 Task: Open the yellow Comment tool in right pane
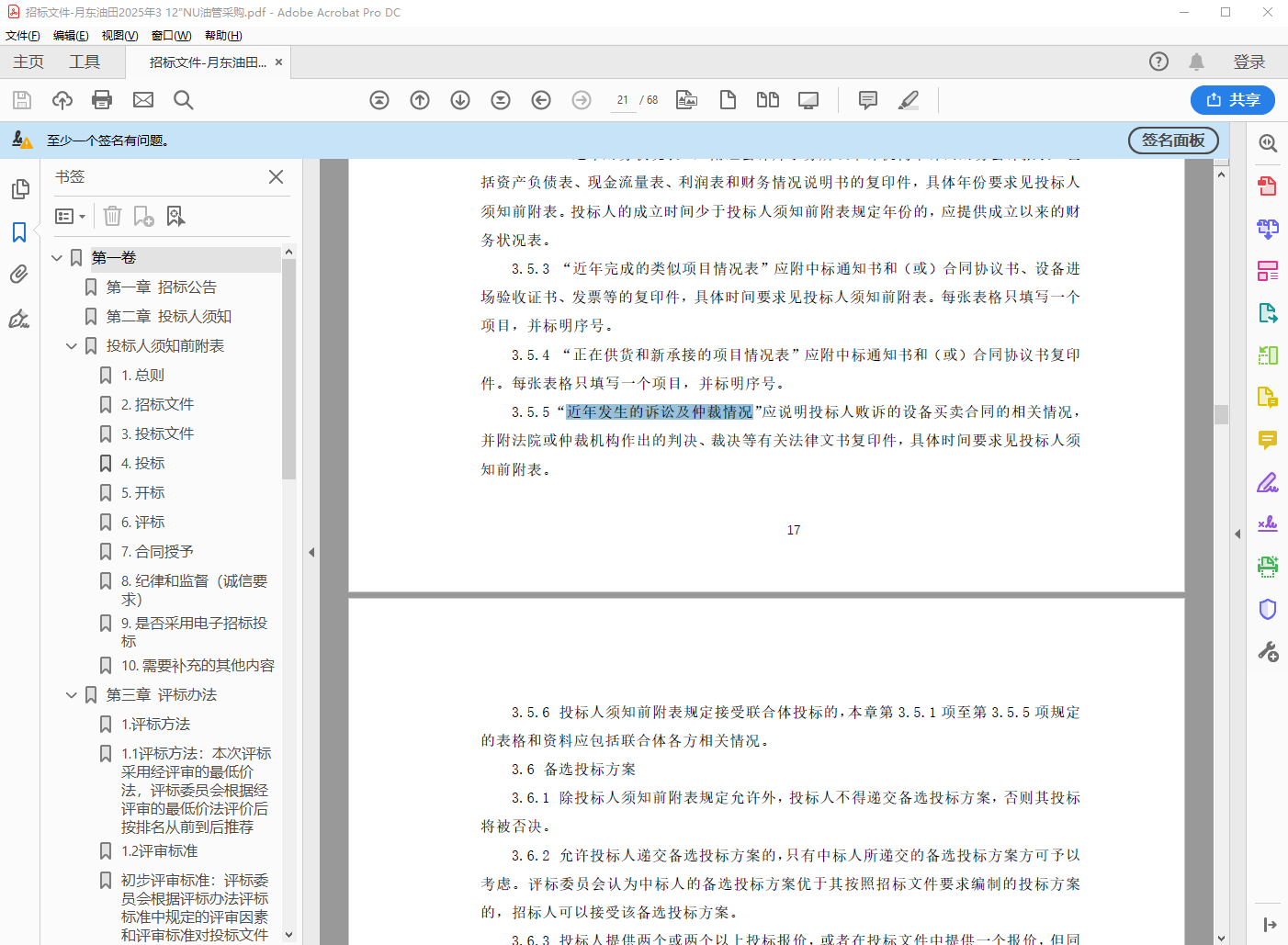[x=1268, y=440]
